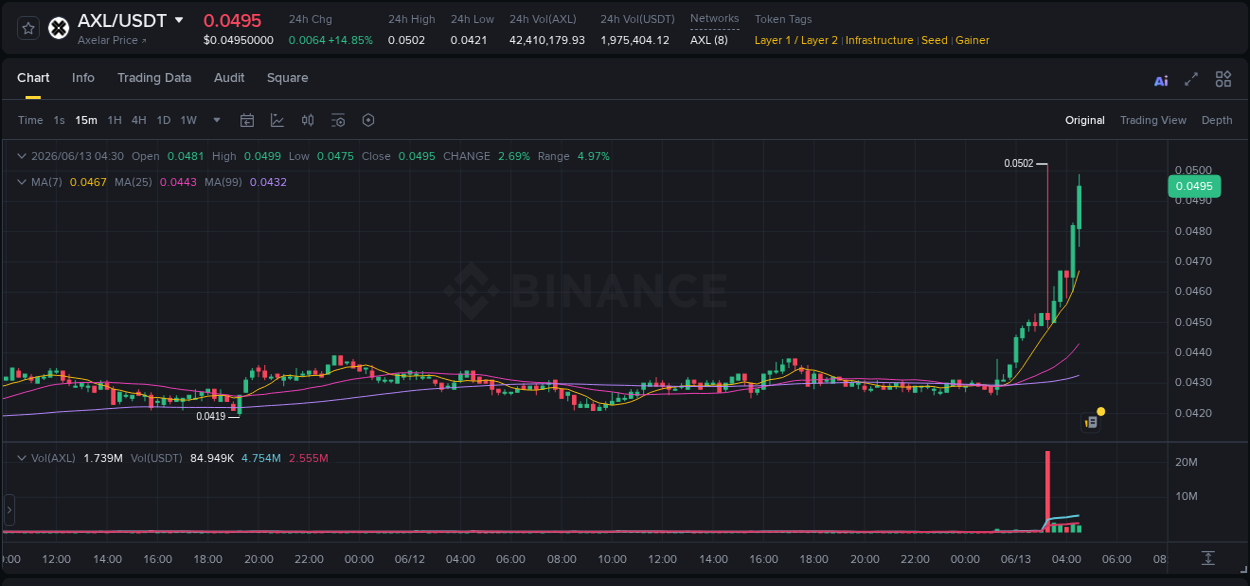This screenshot has height=586, width=1250.
Task: Add AXL/USDT to favorites with star
Action: (28, 28)
